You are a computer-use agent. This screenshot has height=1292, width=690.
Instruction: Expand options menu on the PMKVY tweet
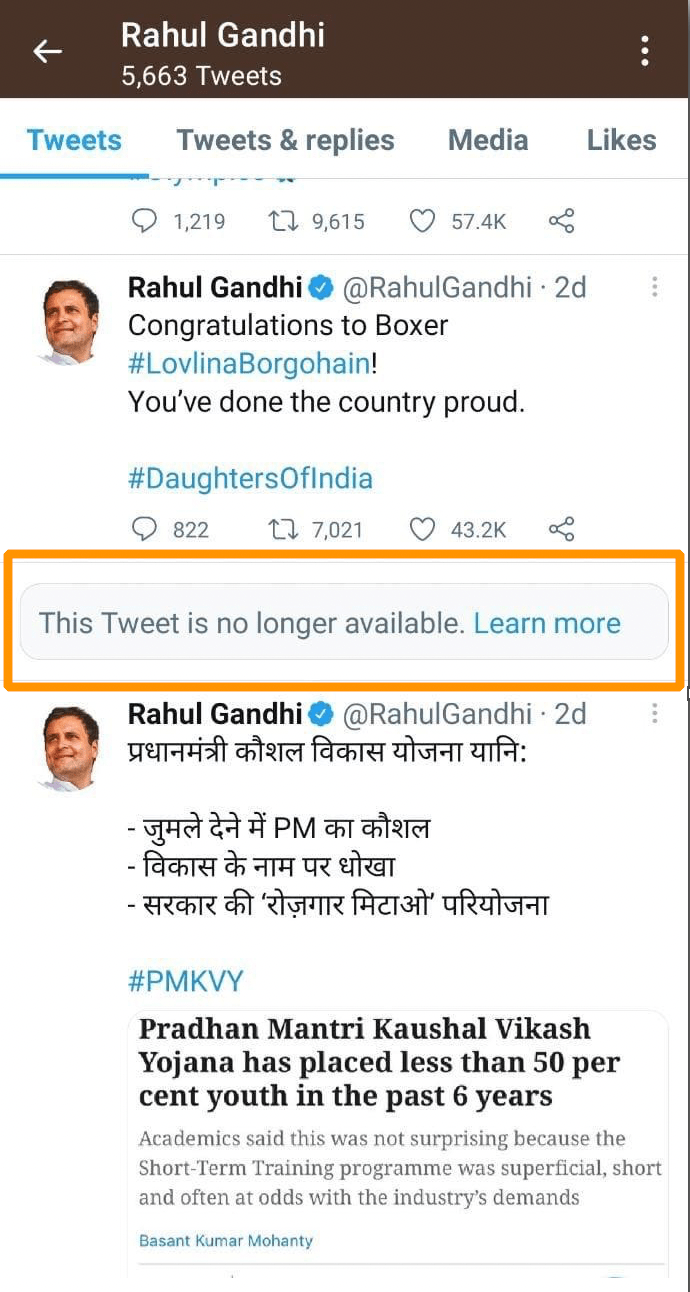(655, 713)
